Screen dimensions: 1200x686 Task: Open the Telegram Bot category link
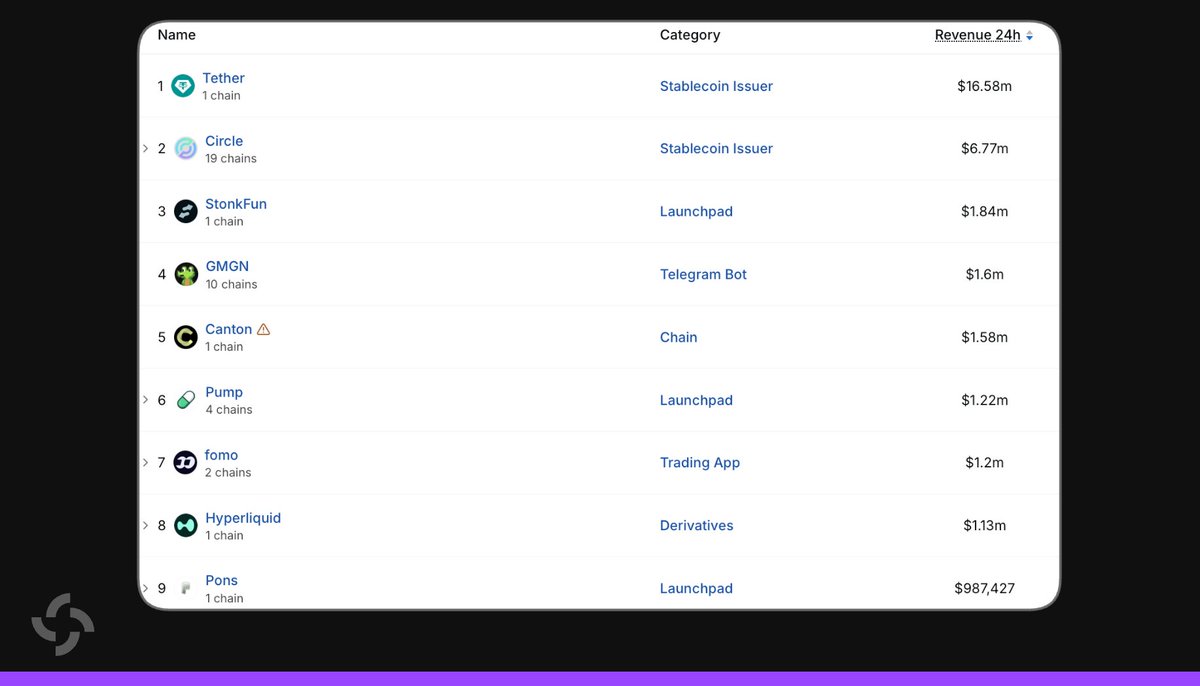(703, 274)
